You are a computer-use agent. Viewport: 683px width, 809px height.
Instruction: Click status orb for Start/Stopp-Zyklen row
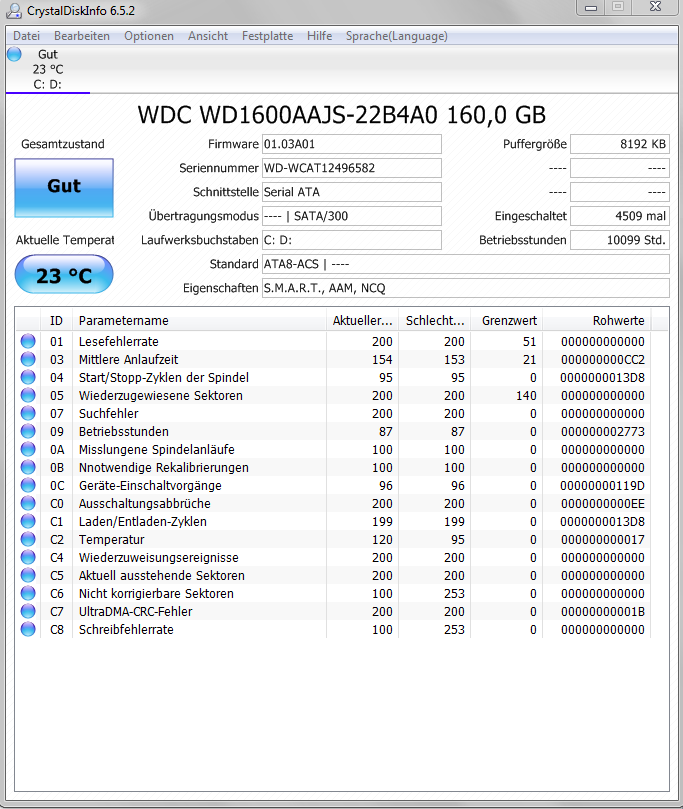[x=28, y=377]
